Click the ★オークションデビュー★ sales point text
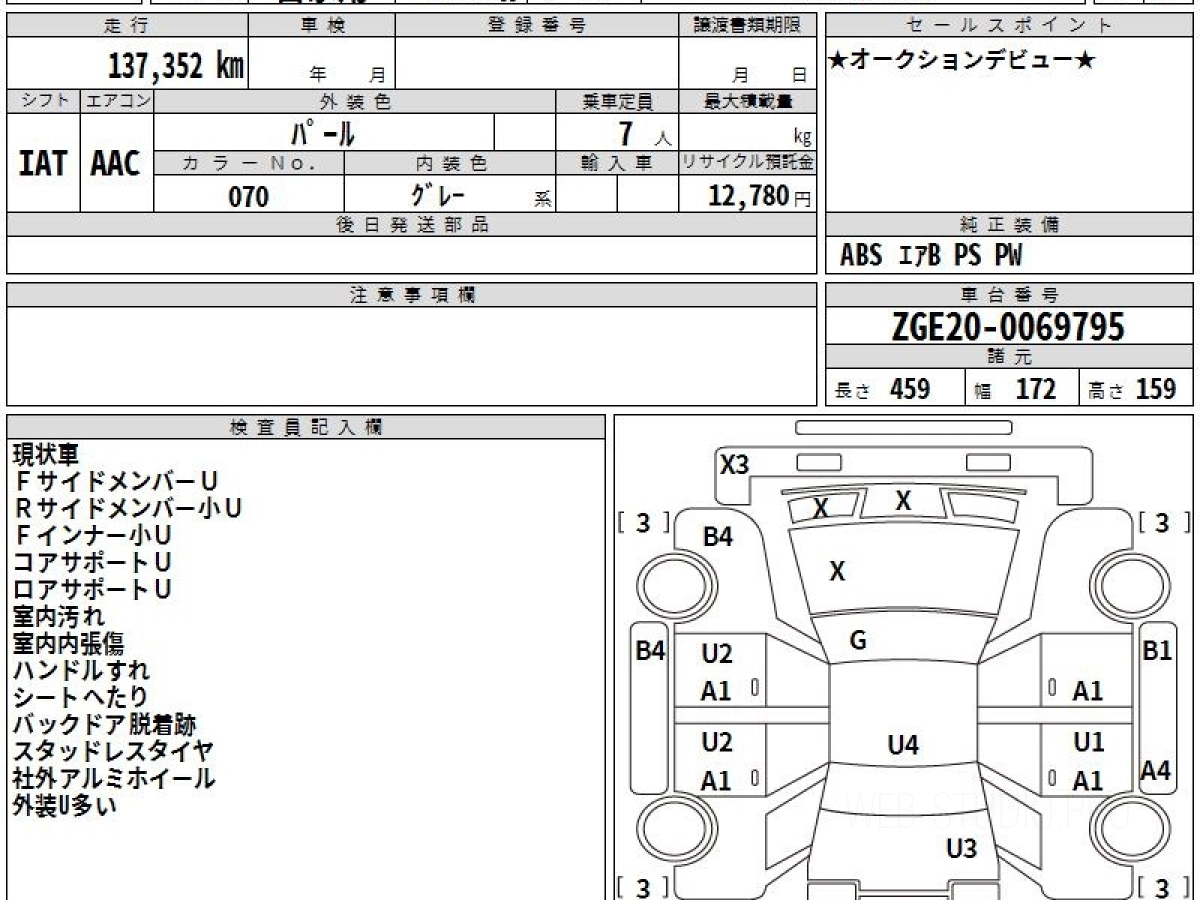The height and width of the screenshot is (900, 1200). (x=963, y=61)
